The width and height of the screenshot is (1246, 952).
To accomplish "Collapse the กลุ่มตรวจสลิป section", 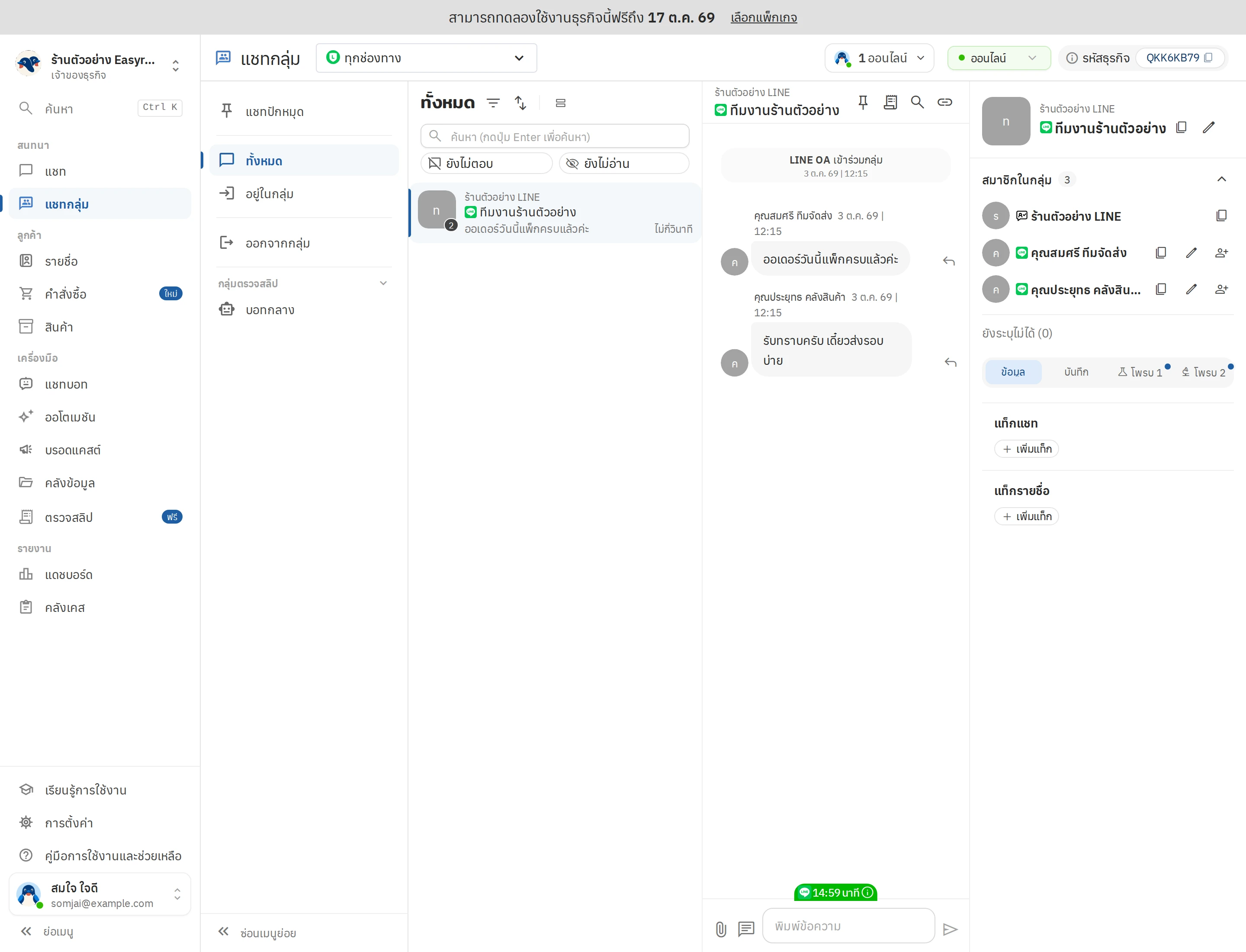I will 383,283.
